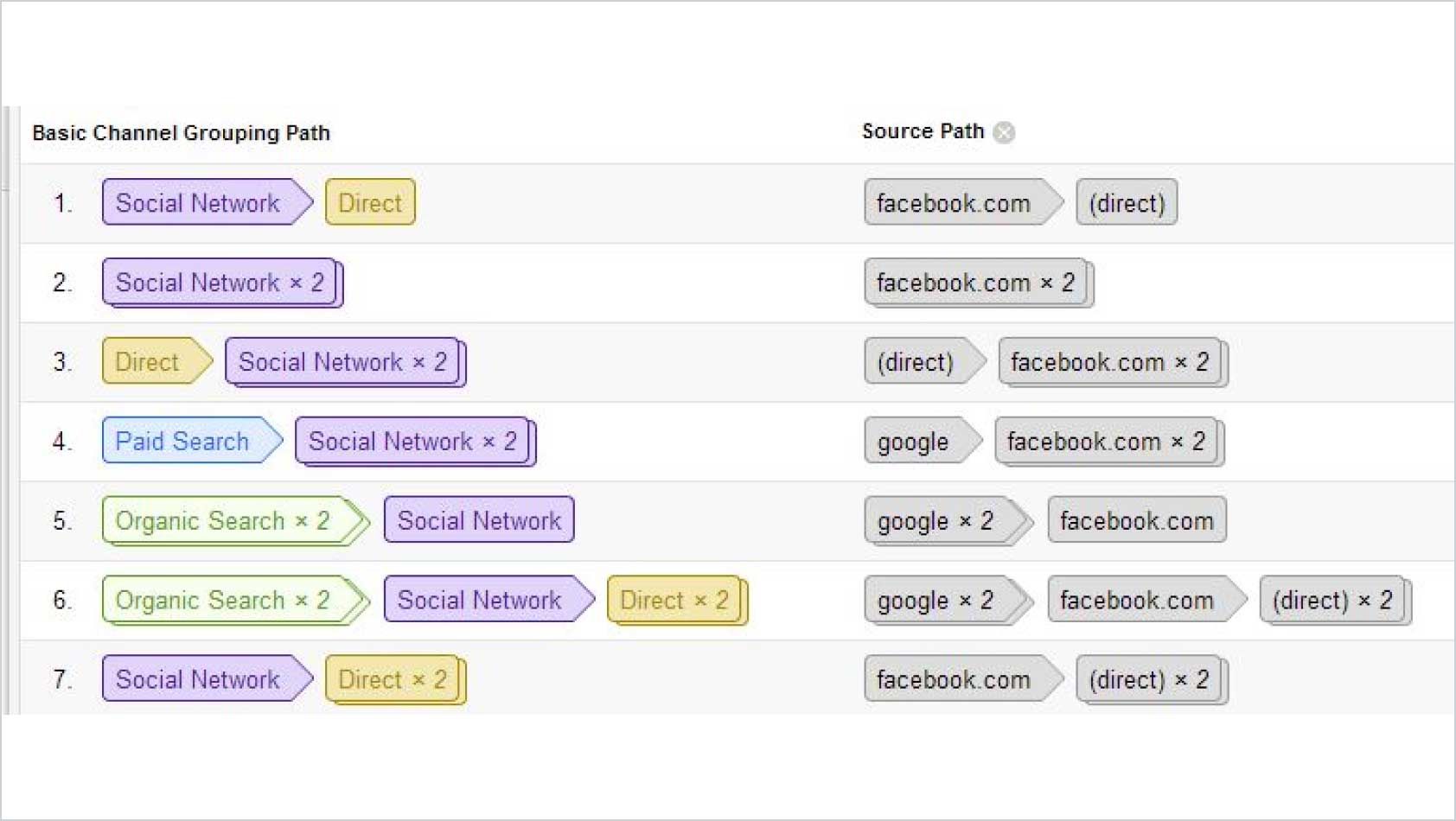This screenshot has width=1456, height=821.
Task: Click the (direct) × 2 chip in row 6
Action: 1331,600
